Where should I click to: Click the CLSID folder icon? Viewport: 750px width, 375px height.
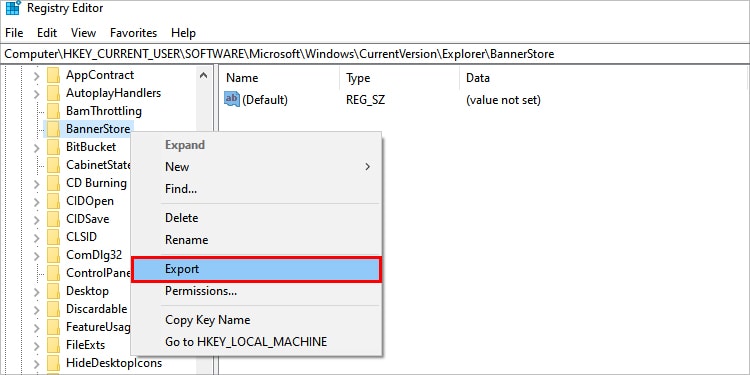coord(53,237)
